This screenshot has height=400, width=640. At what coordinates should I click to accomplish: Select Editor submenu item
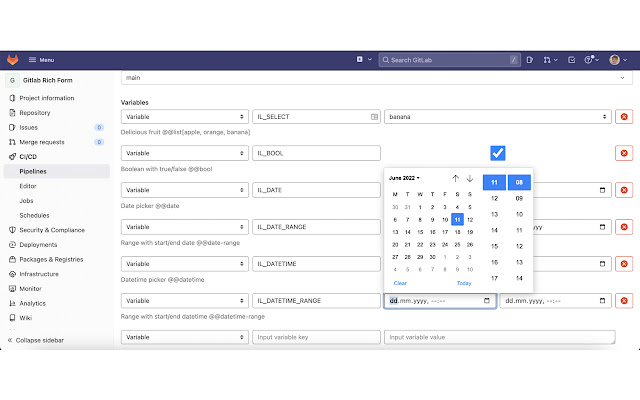coord(28,186)
